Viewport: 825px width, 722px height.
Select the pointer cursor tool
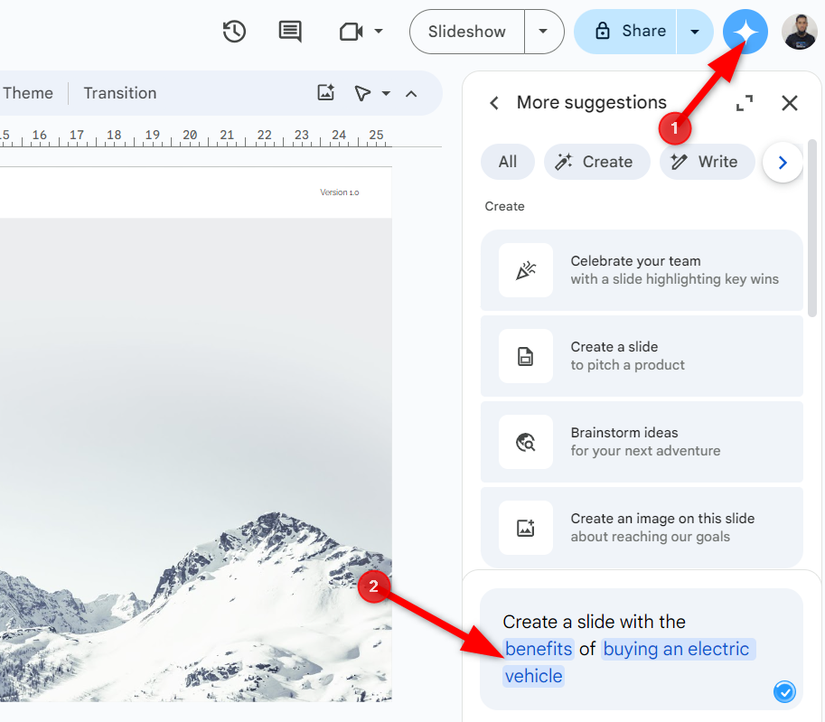click(362, 93)
